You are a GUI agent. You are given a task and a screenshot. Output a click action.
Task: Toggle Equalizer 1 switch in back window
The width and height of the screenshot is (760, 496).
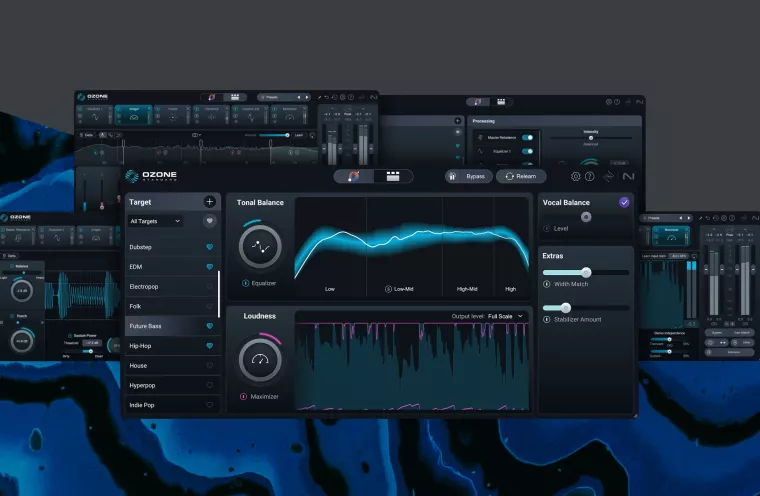[x=527, y=151]
